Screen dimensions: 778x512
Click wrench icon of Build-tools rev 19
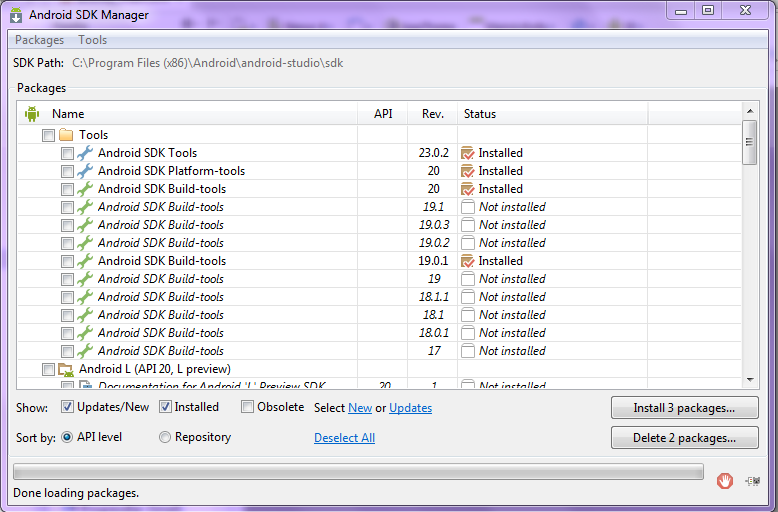(x=85, y=279)
